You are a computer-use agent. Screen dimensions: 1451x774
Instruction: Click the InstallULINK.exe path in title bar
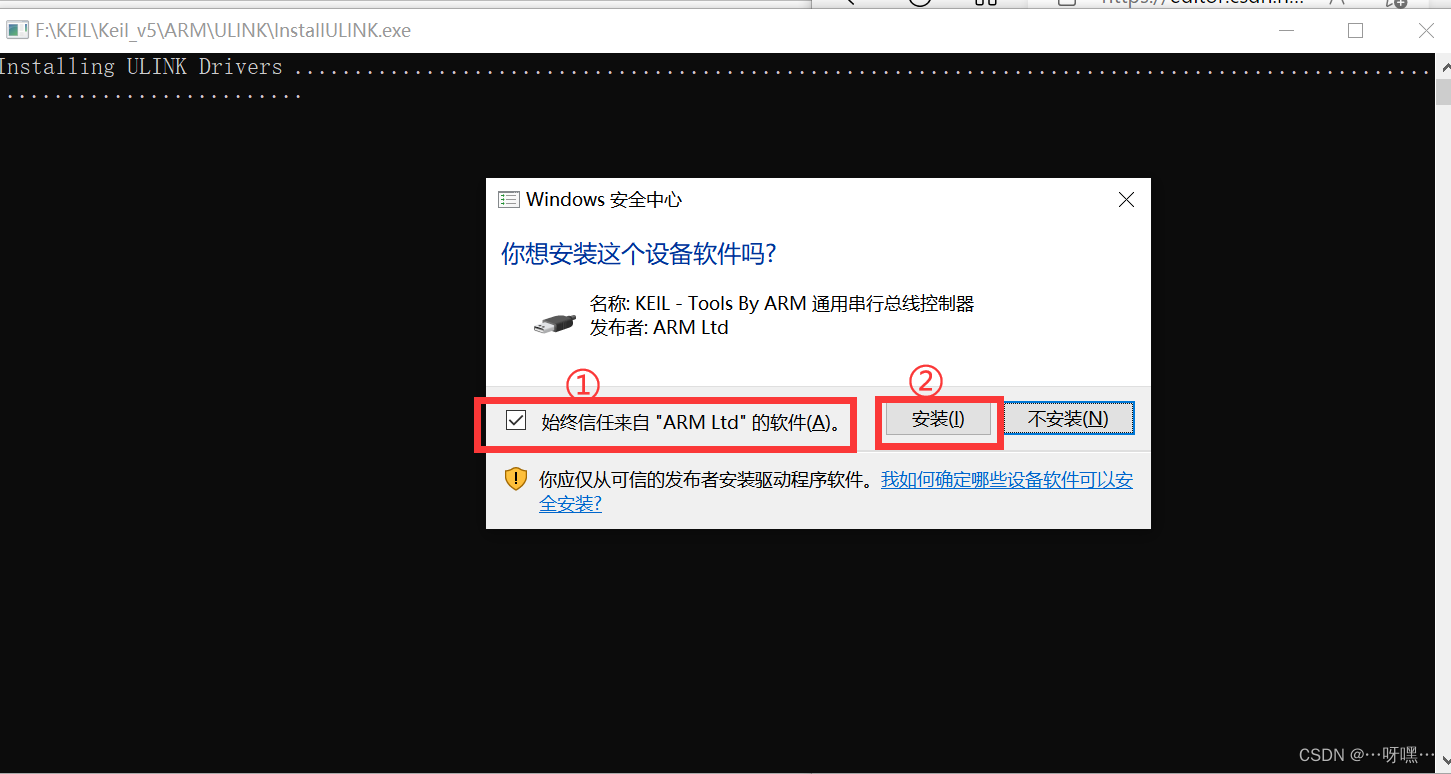point(223,30)
